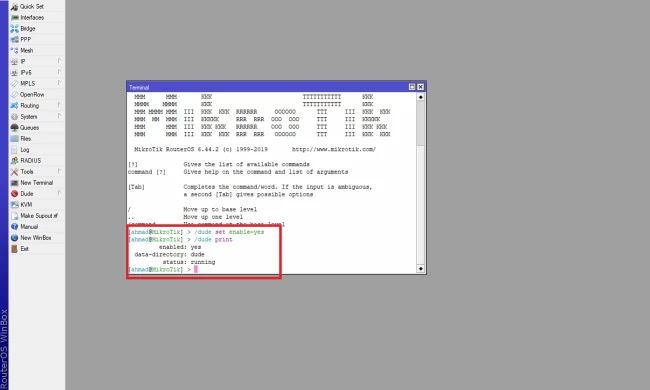Viewport: 650px width, 390px height.
Task: Open New Terminal menu item
Action: (36, 183)
